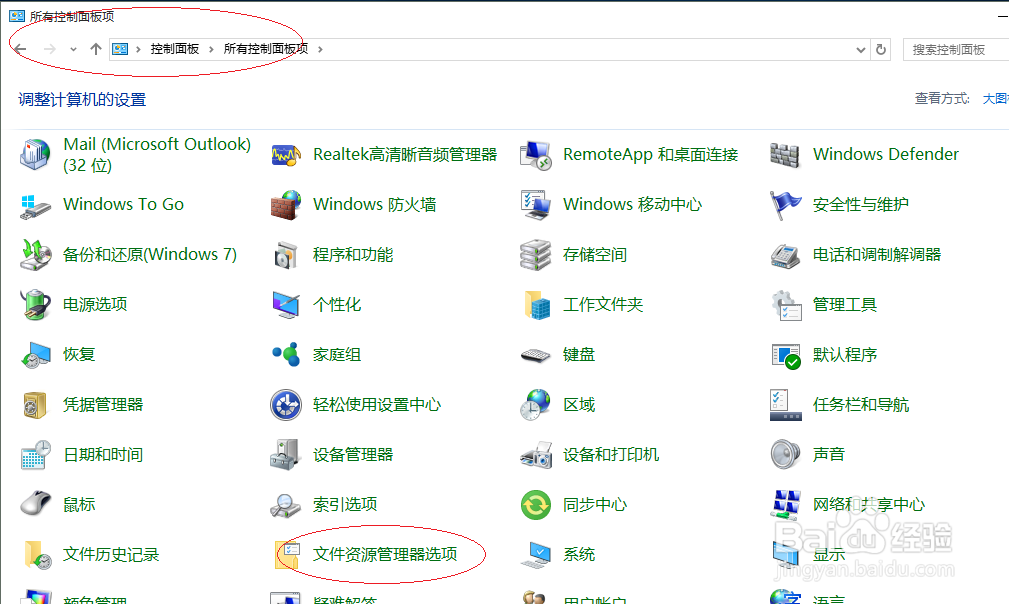Click the 系统 computer icon

[x=535, y=555]
